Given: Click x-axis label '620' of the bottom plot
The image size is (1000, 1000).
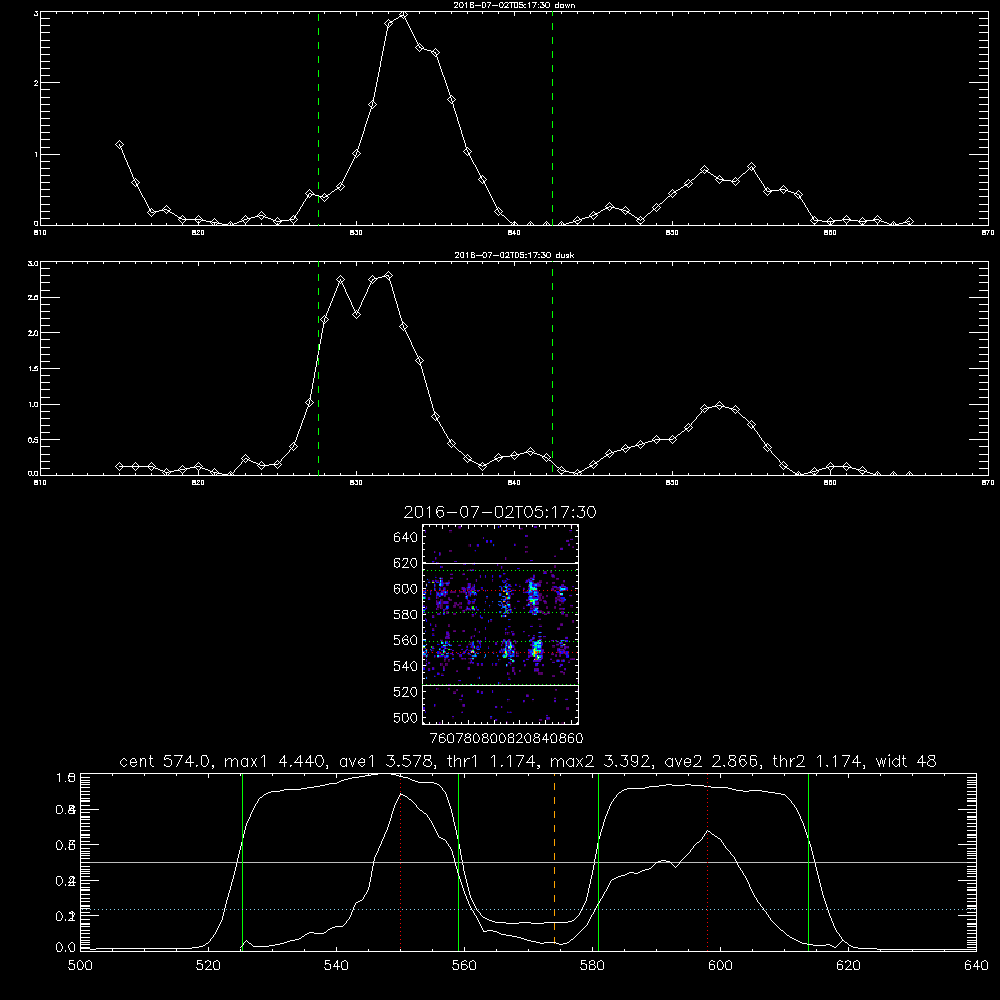Looking at the screenshot, I should 848,966.
